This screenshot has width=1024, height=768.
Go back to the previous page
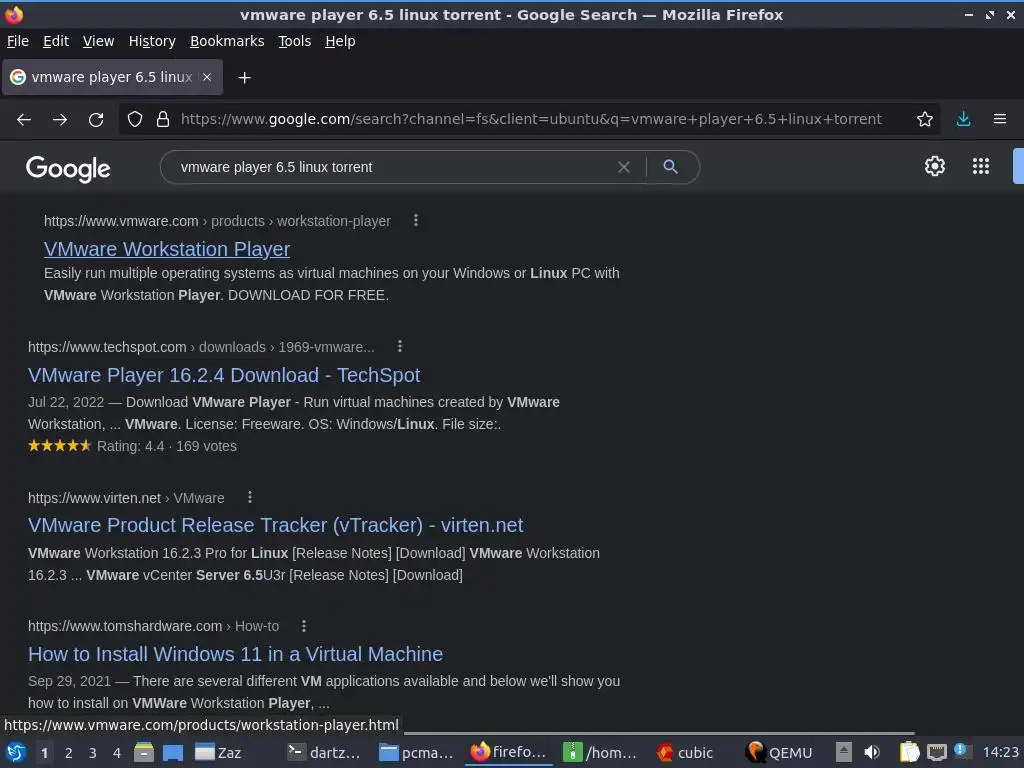click(x=24, y=120)
